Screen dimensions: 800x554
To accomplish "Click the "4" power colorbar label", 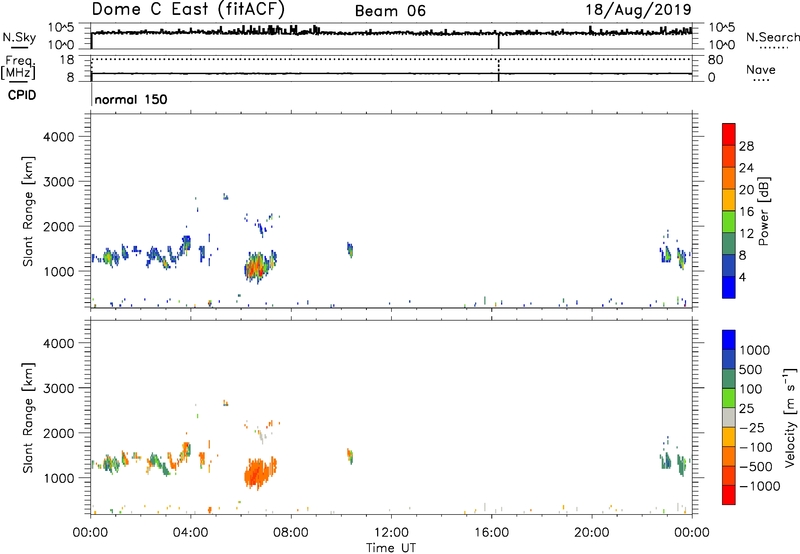I will coord(742,277).
